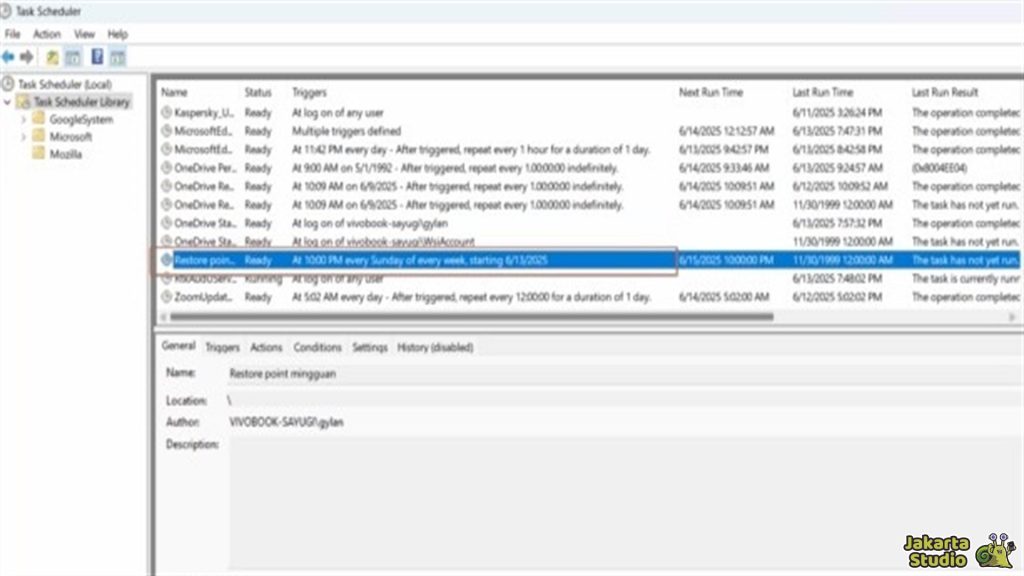Switch to the Conditions tab
The width and height of the screenshot is (1024, 576).
point(317,348)
